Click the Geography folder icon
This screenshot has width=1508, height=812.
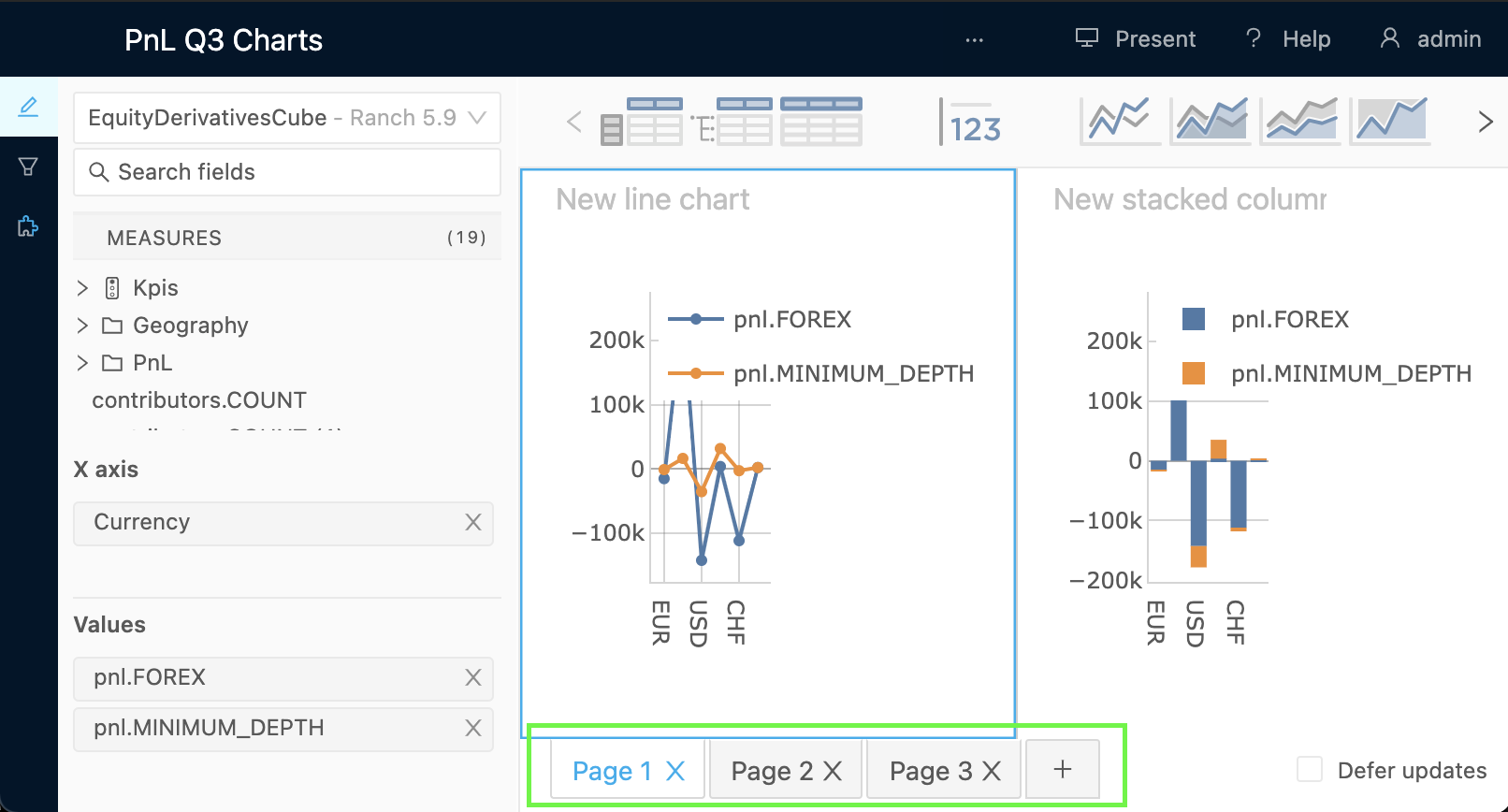[112, 325]
